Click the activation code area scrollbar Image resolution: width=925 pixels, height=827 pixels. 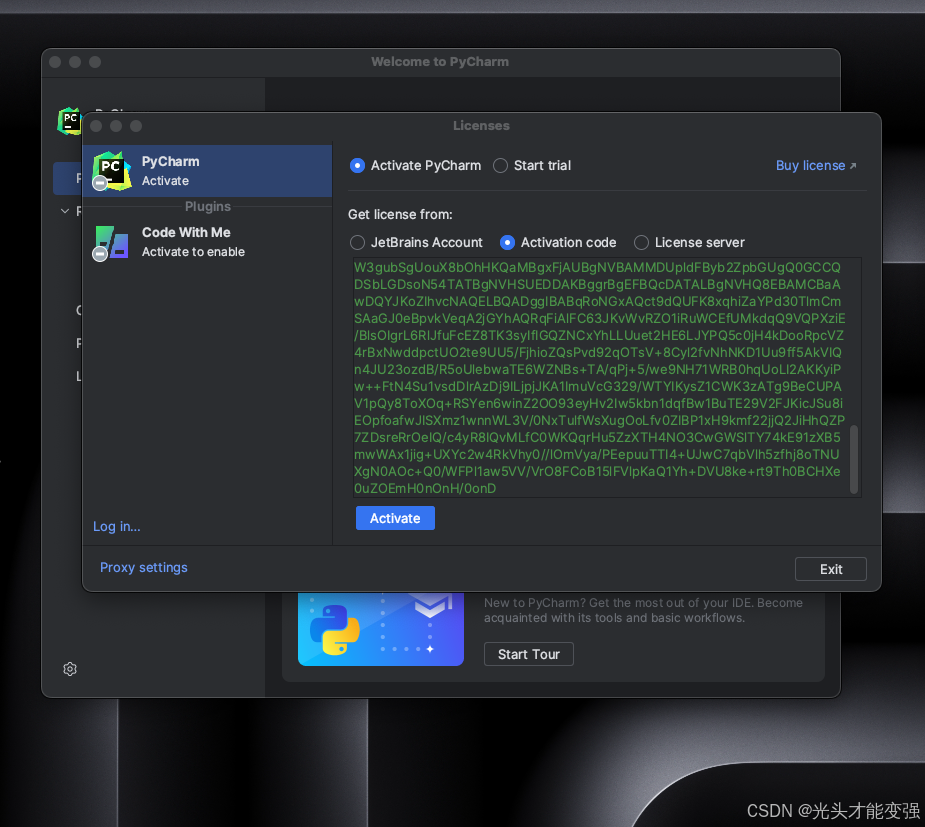[854, 459]
